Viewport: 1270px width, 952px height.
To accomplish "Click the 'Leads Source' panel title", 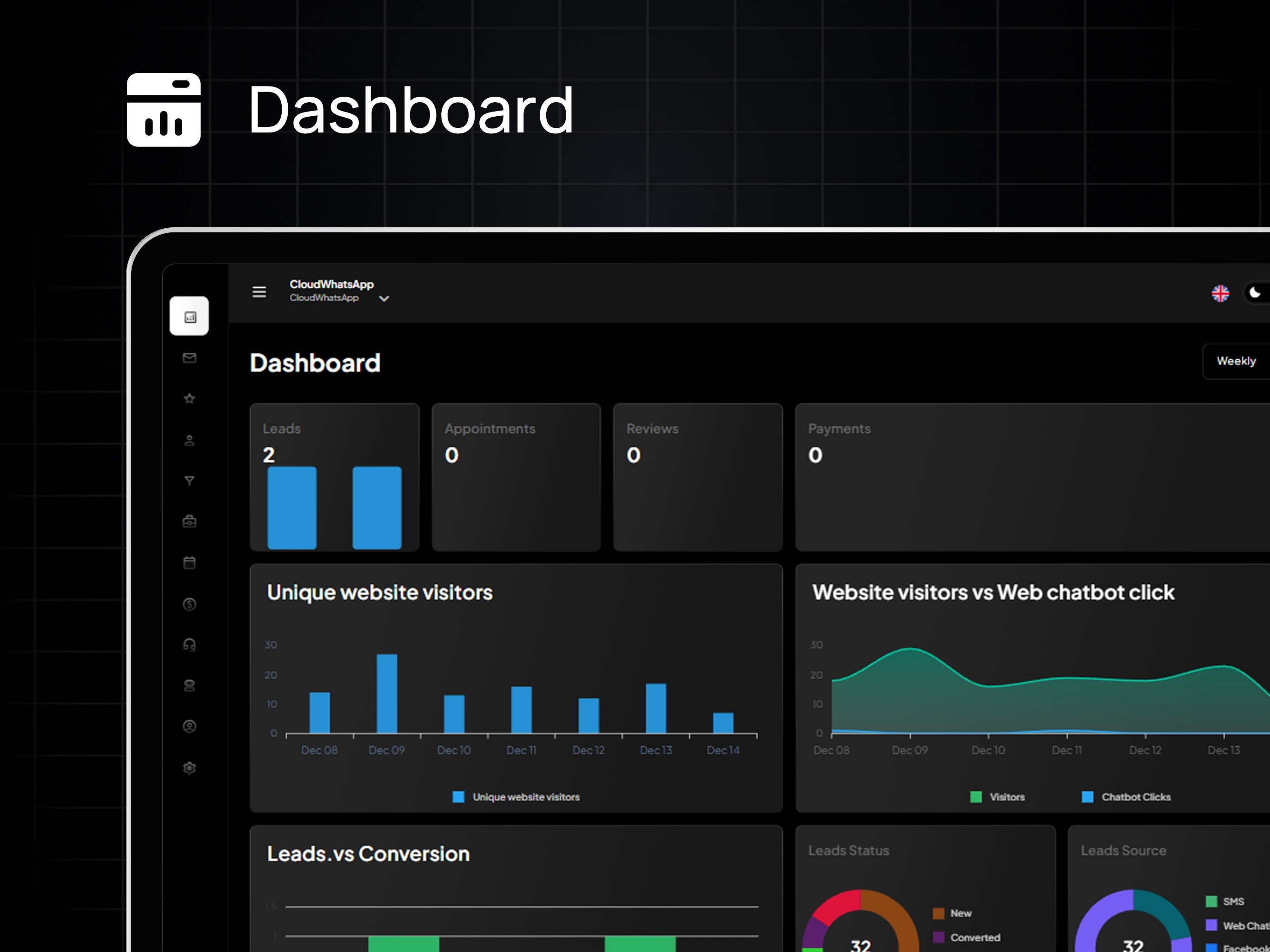I will click(1124, 850).
